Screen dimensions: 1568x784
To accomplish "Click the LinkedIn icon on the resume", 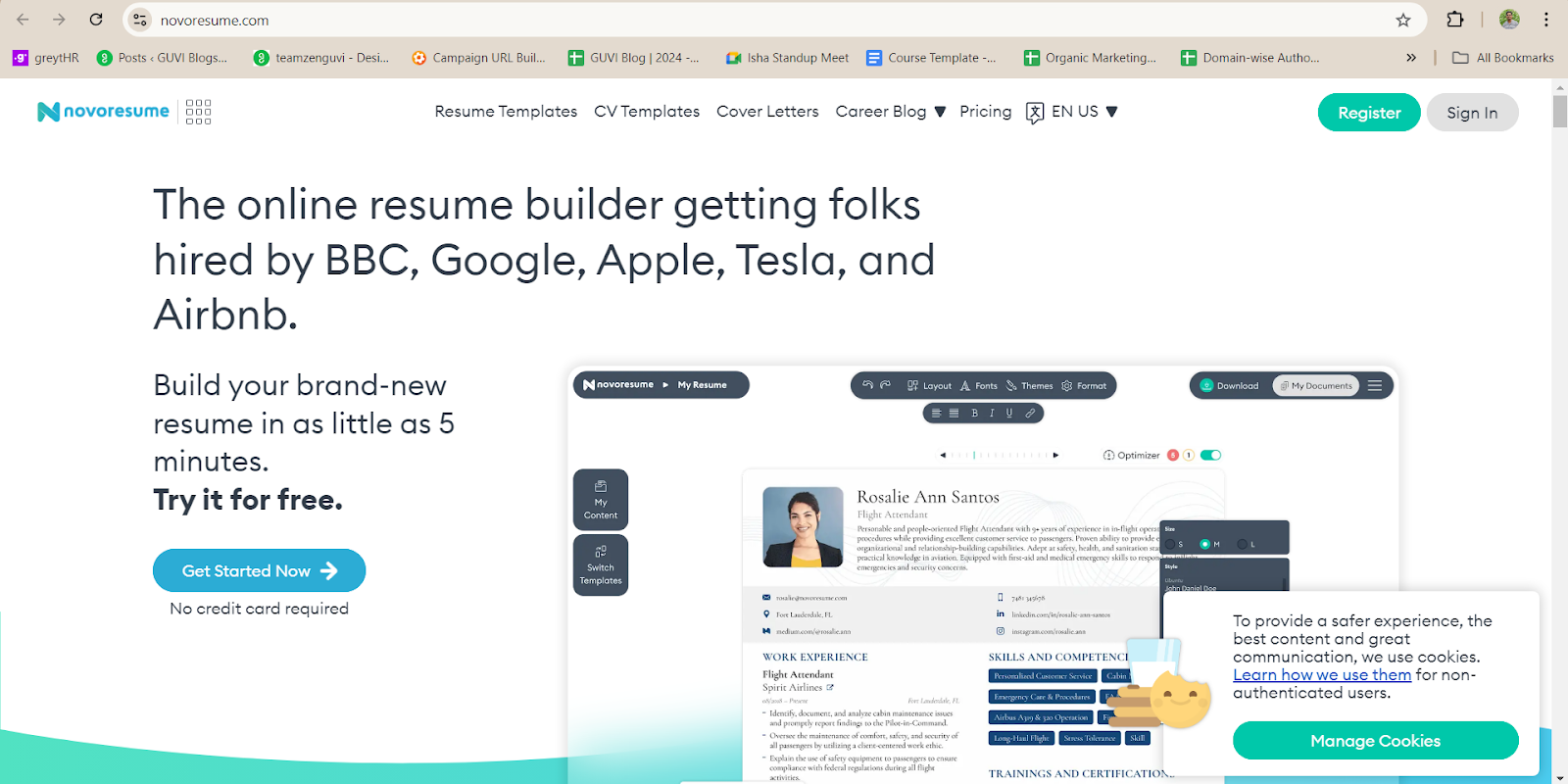I will coord(1001,614).
